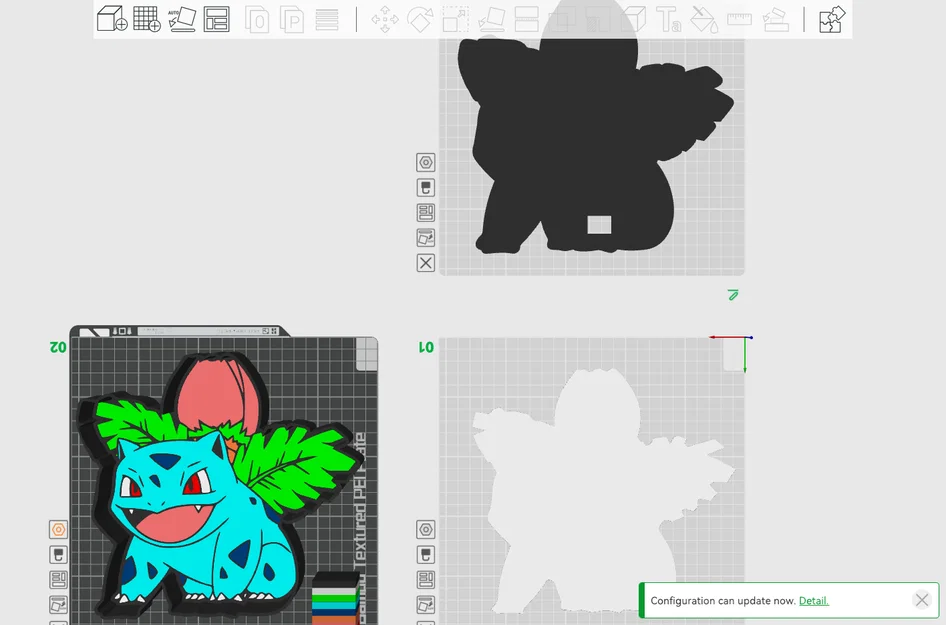Activate the Cut tool
946x625 pixels.
coord(526,19)
